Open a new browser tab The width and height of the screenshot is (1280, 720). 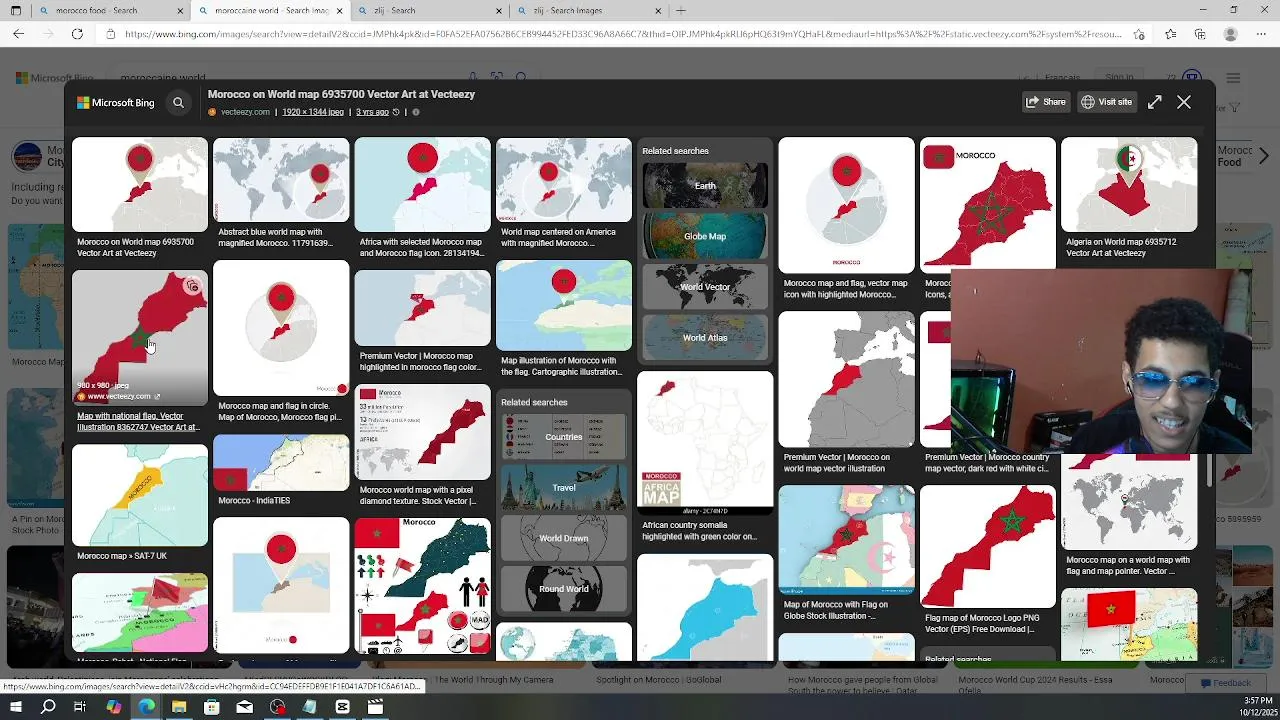pyautogui.click(x=681, y=11)
